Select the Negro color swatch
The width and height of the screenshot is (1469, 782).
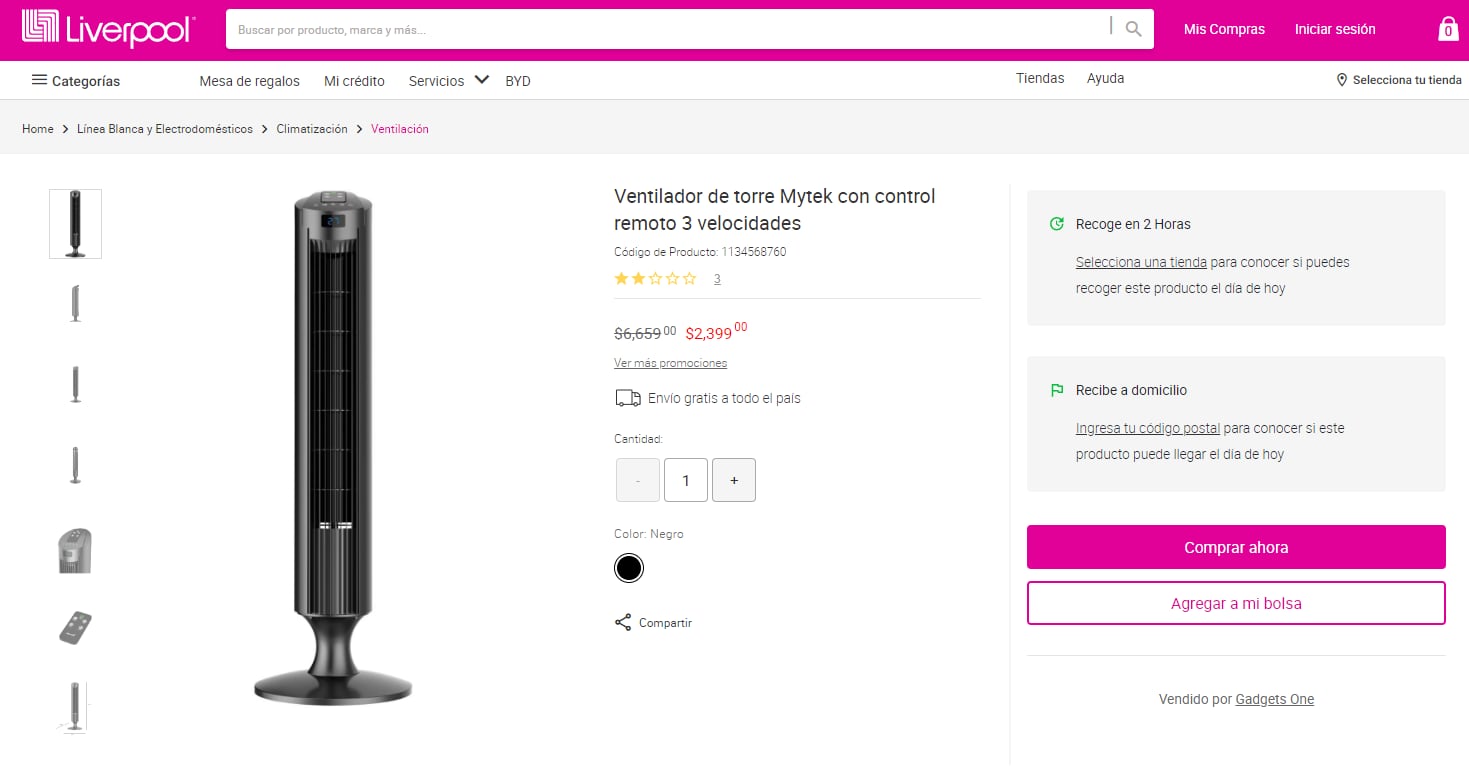(629, 567)
